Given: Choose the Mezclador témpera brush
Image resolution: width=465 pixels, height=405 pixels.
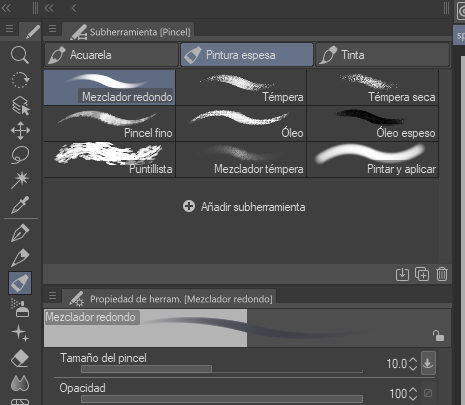Looking at the screenshot, I should pyautogui.click(x=241, y=159).
